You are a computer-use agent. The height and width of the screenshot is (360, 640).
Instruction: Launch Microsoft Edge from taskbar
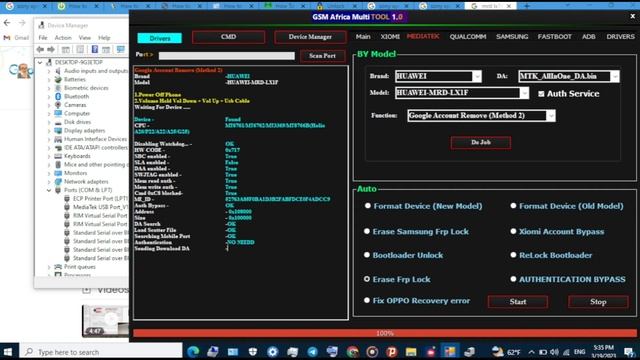click(x=193, y=351)
